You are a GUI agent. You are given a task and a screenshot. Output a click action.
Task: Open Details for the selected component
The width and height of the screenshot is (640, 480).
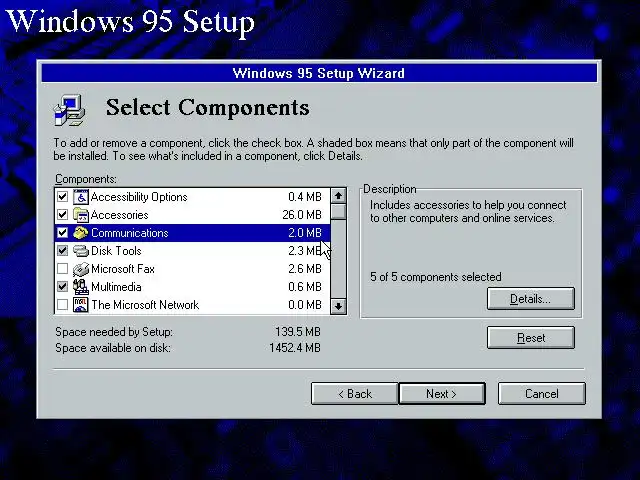pos(531,299)
